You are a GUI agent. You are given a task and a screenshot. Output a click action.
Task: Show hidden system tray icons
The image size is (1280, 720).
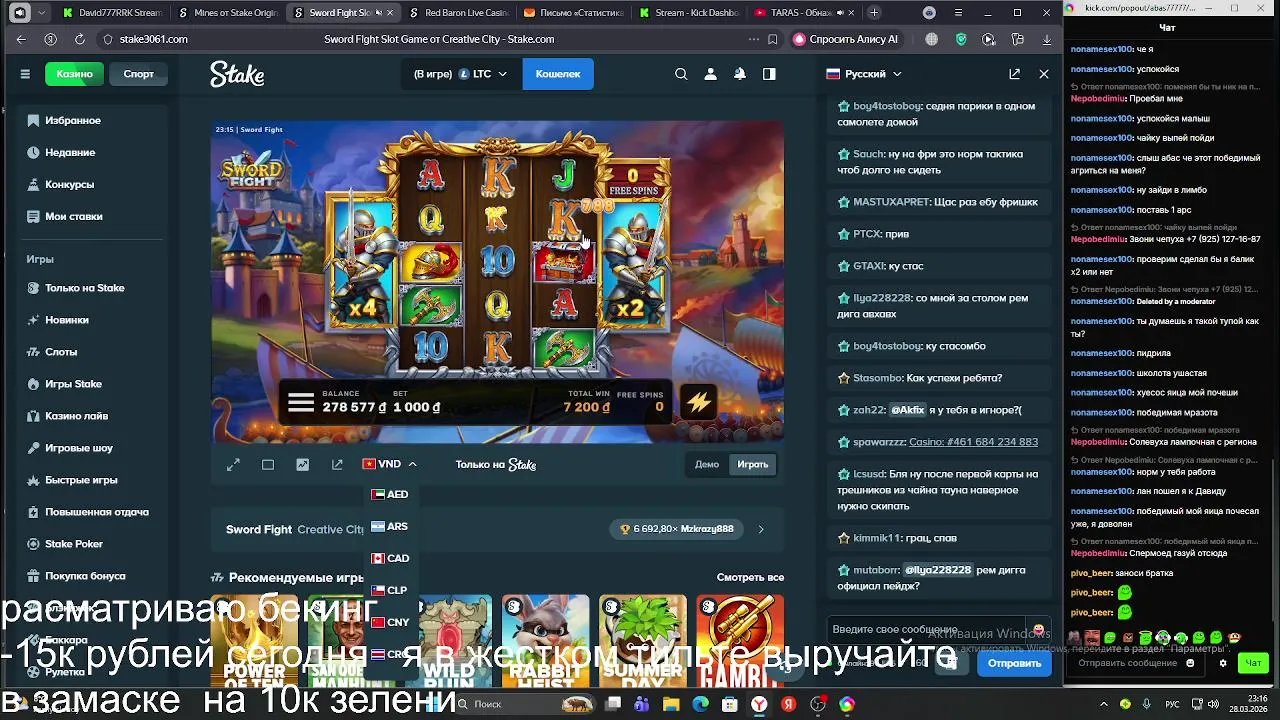(1104, 704)
